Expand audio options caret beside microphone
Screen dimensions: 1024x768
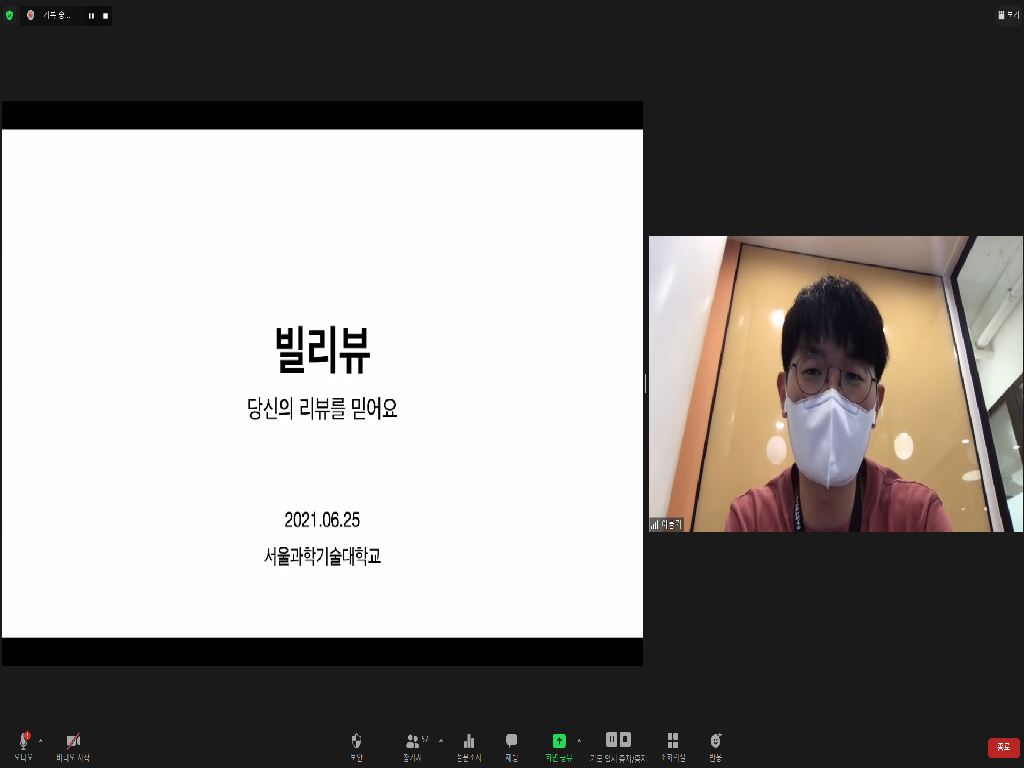click(40, 741)
